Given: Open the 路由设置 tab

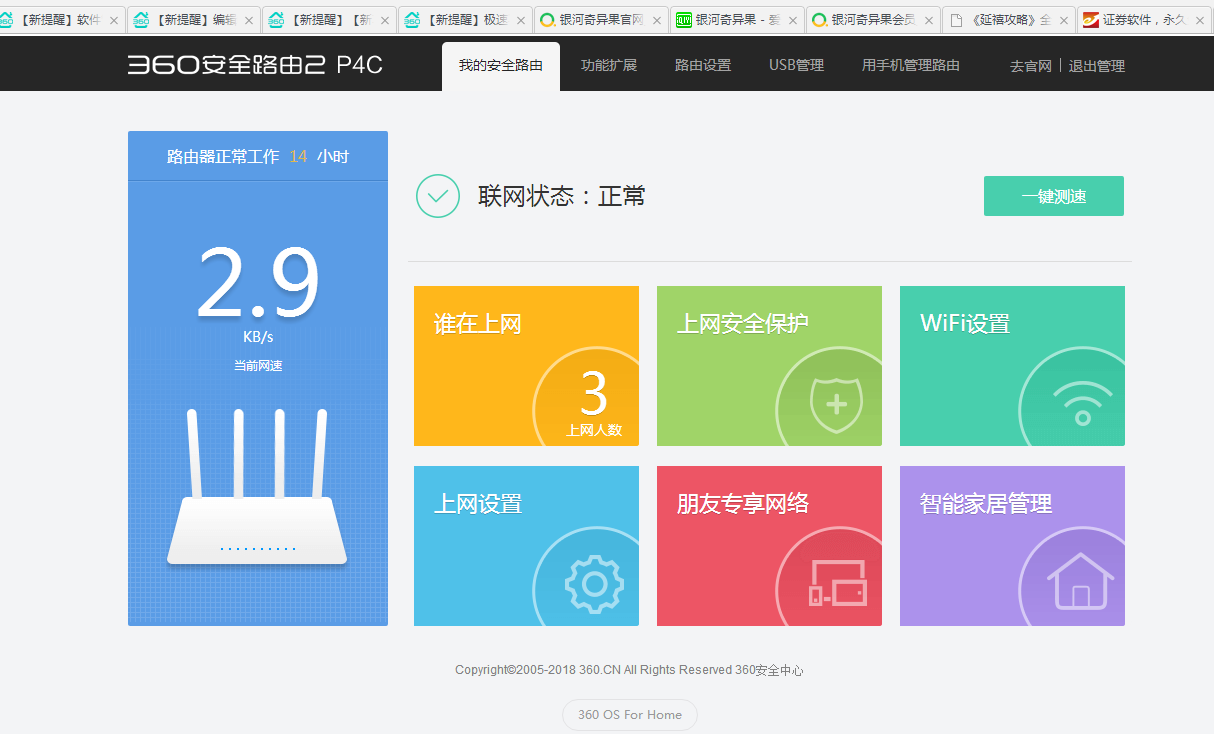Looking at the screenshot, I should pyautogui.click(x=703, y=66).
